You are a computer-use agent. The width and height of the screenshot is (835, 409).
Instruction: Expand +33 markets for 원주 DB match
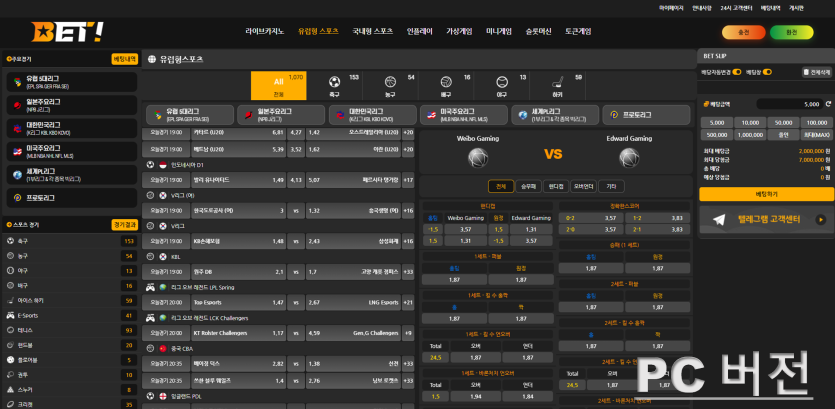[x=408, y=272]
